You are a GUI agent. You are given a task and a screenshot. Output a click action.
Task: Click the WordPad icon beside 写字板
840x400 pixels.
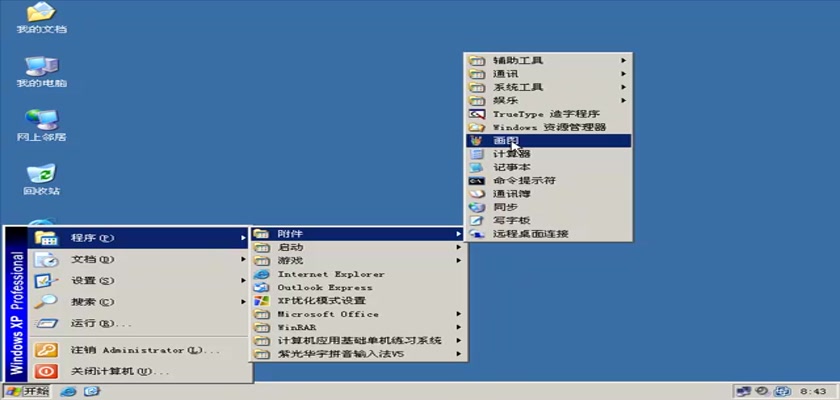(476, 221)
